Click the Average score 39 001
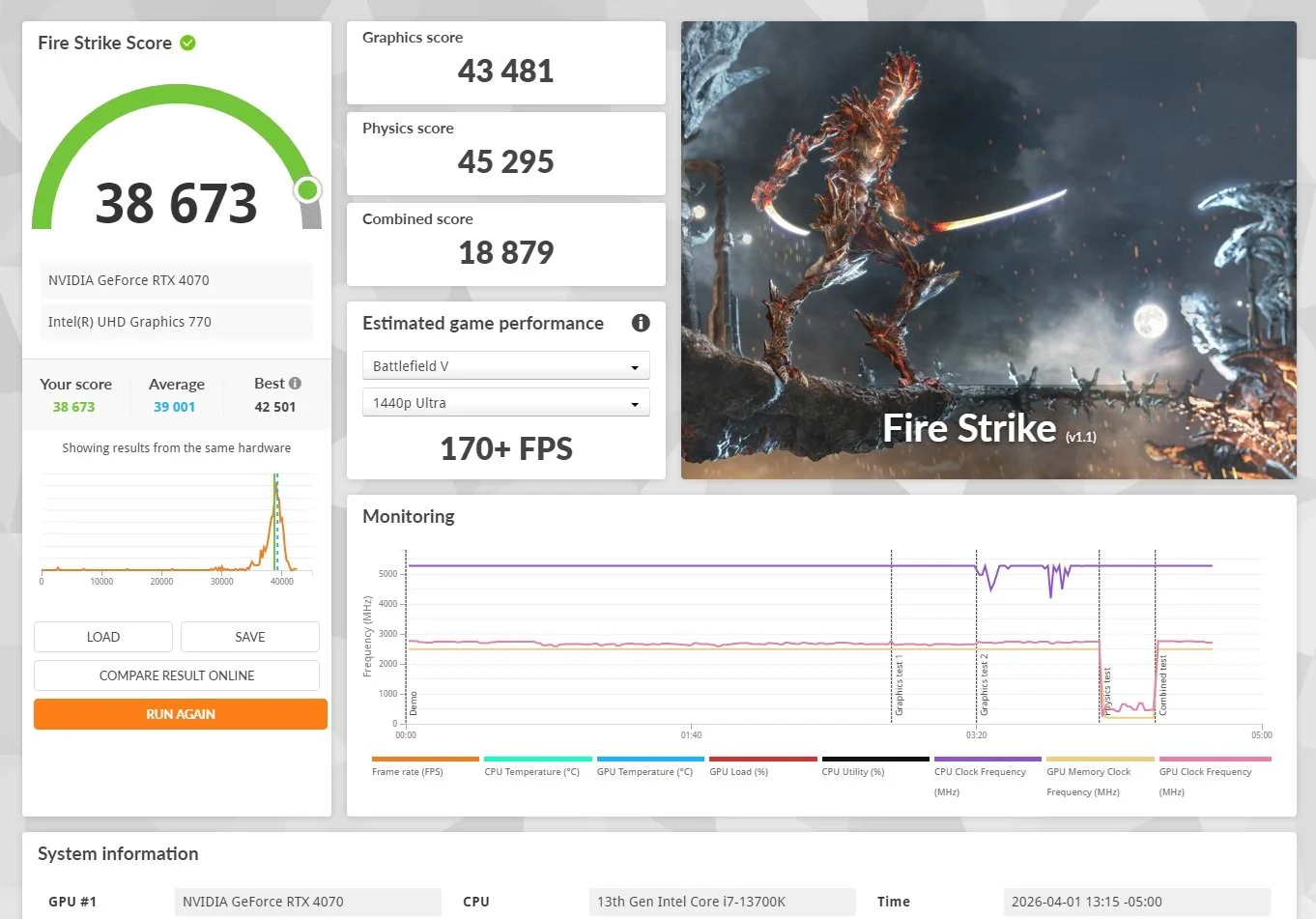1316x919 pixels. (x=174, y=407)
